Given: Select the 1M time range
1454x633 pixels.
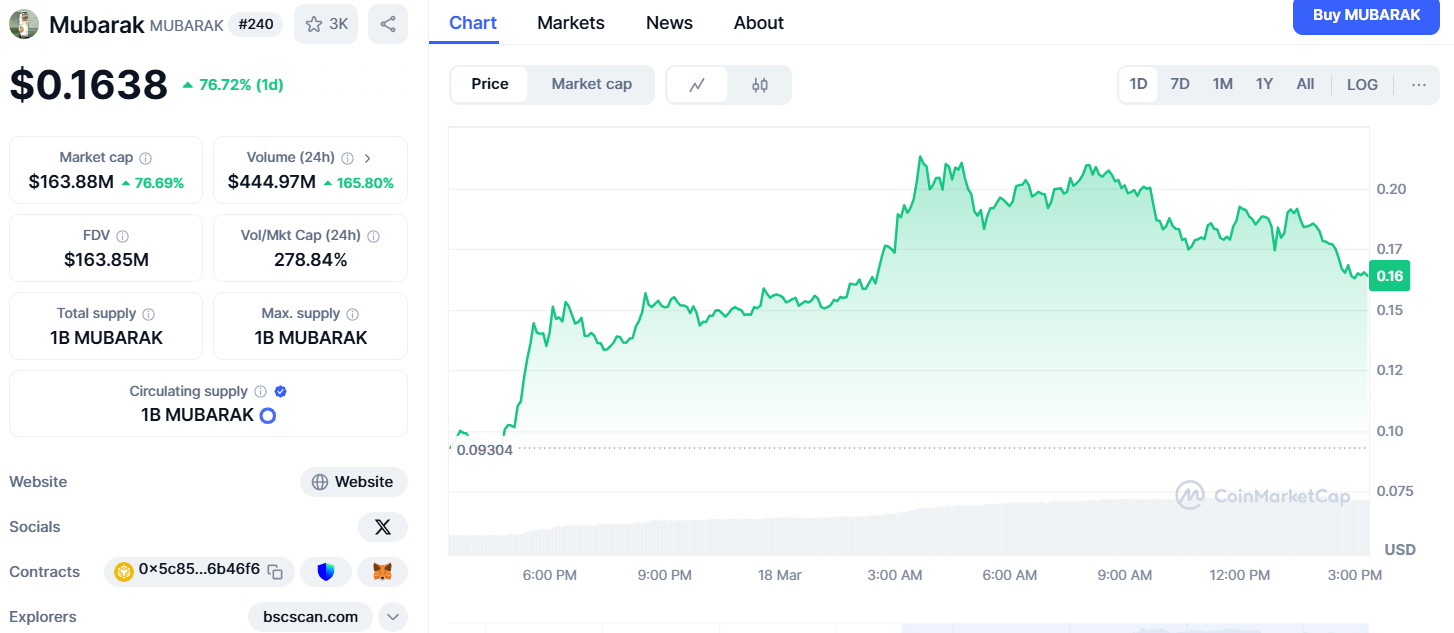Looking at the screenshot, I should 1222,84.
